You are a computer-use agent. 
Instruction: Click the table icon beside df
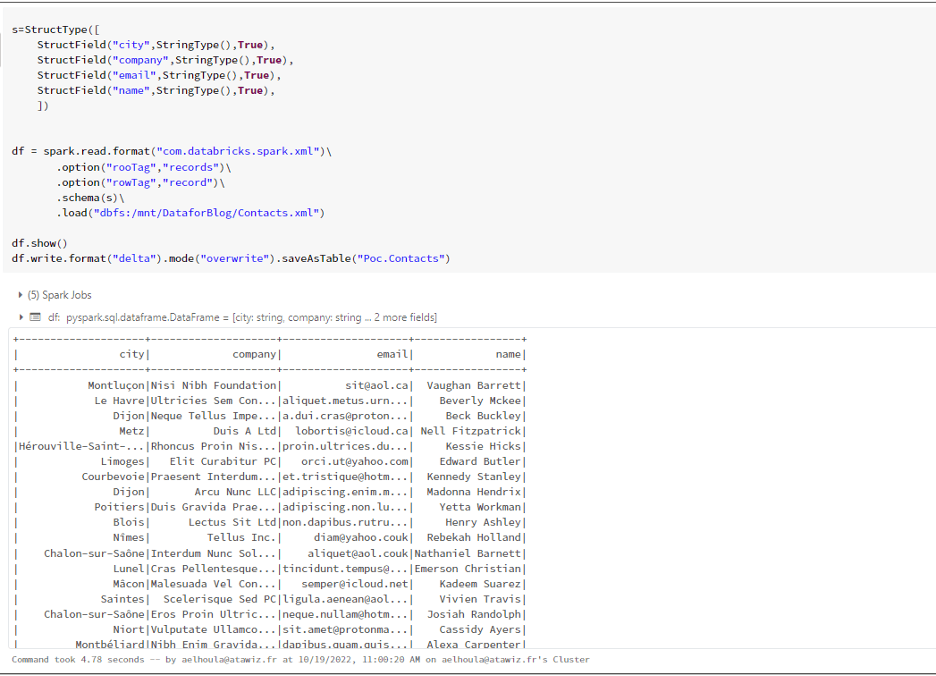click(35, 317)
